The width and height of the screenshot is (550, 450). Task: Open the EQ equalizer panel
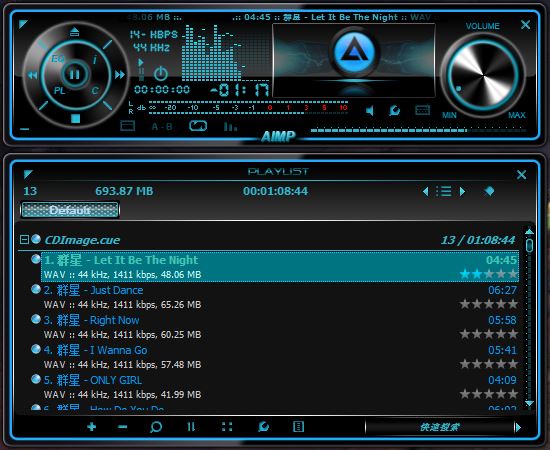[x=58, y=59]
